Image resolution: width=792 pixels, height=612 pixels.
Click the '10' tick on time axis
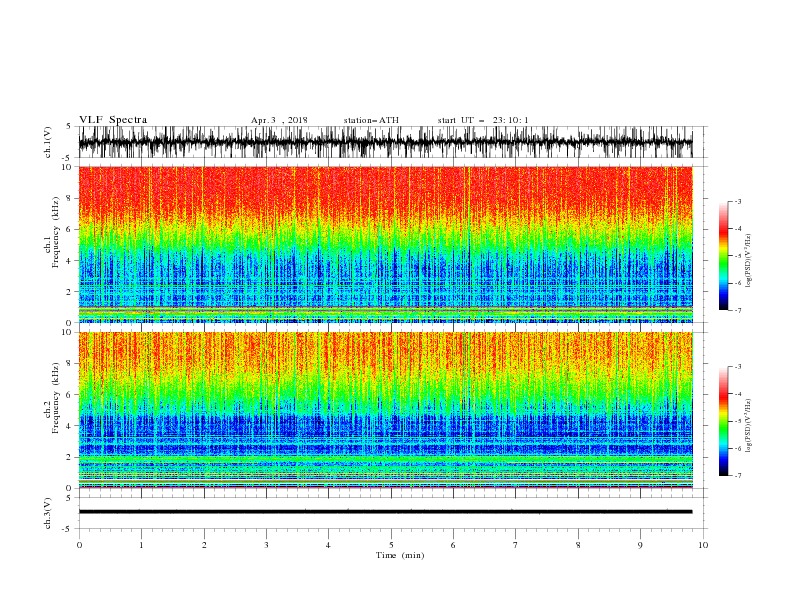click(x=703, y=545)
